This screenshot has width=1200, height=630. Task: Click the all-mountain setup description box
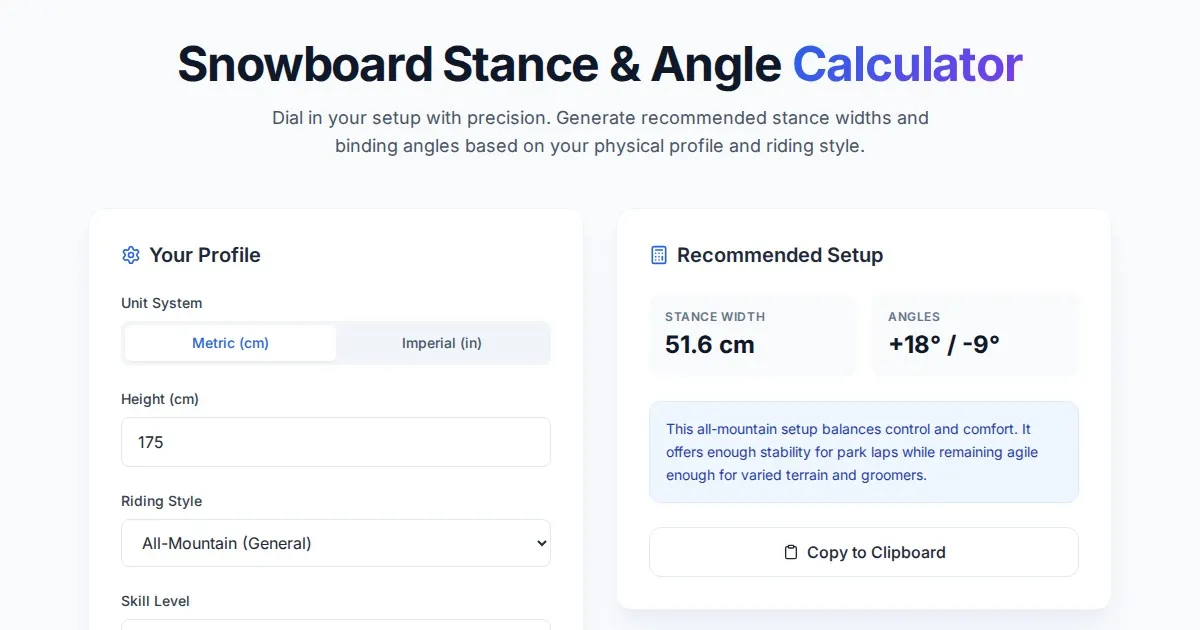coord(864,452)
